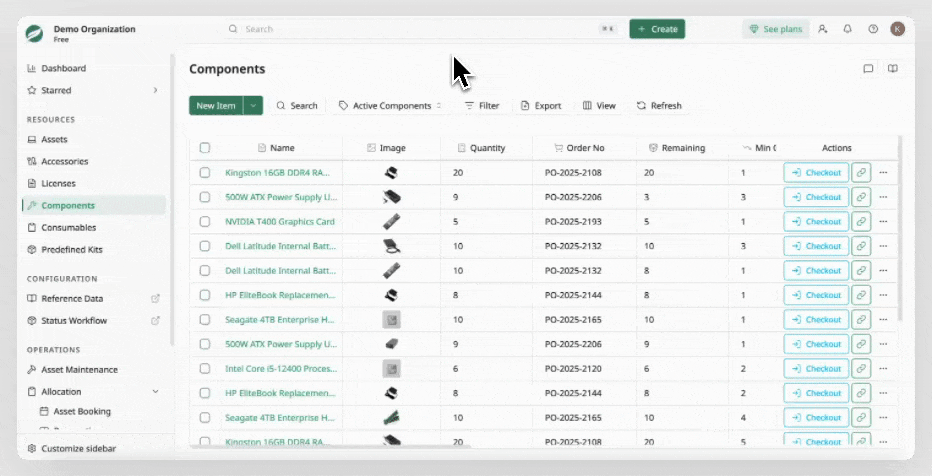Checkout the Intel Core i5-12400 Processor
Image resolution: width=932 pixels, height=476 pixels.
coord(816,368)
